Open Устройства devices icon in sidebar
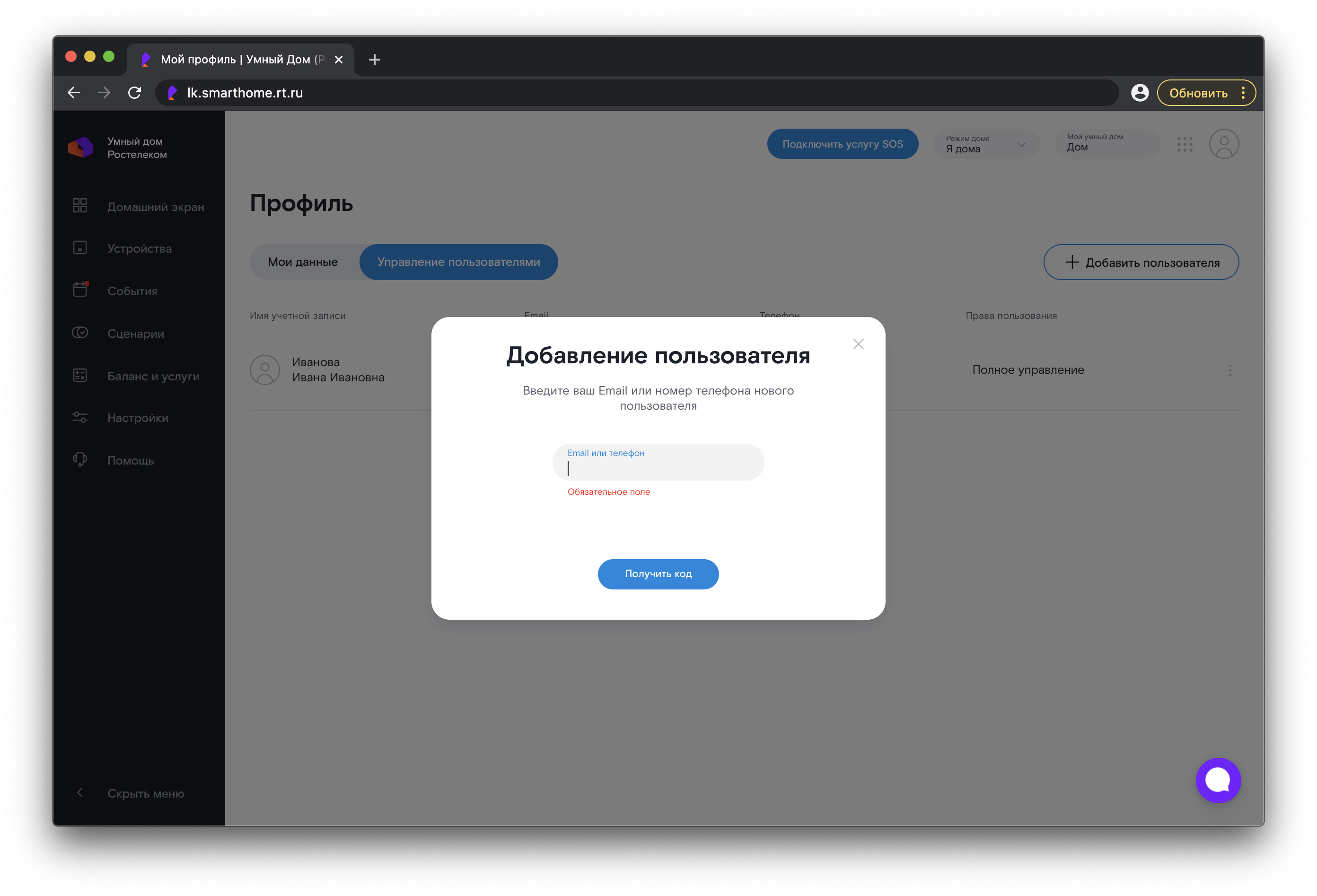This screenshot has height=896, width=1317. click(x=80, y=248)
